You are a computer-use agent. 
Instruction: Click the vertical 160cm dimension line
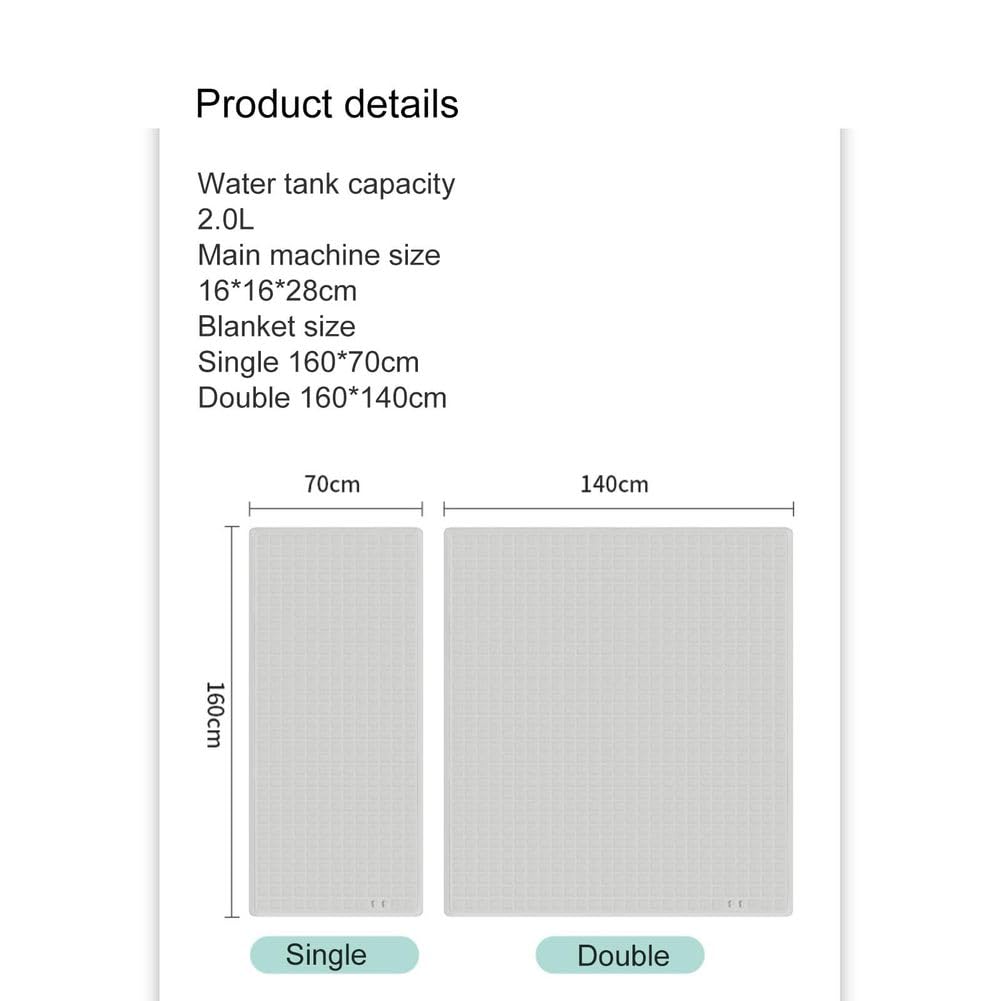click(231, 721)
